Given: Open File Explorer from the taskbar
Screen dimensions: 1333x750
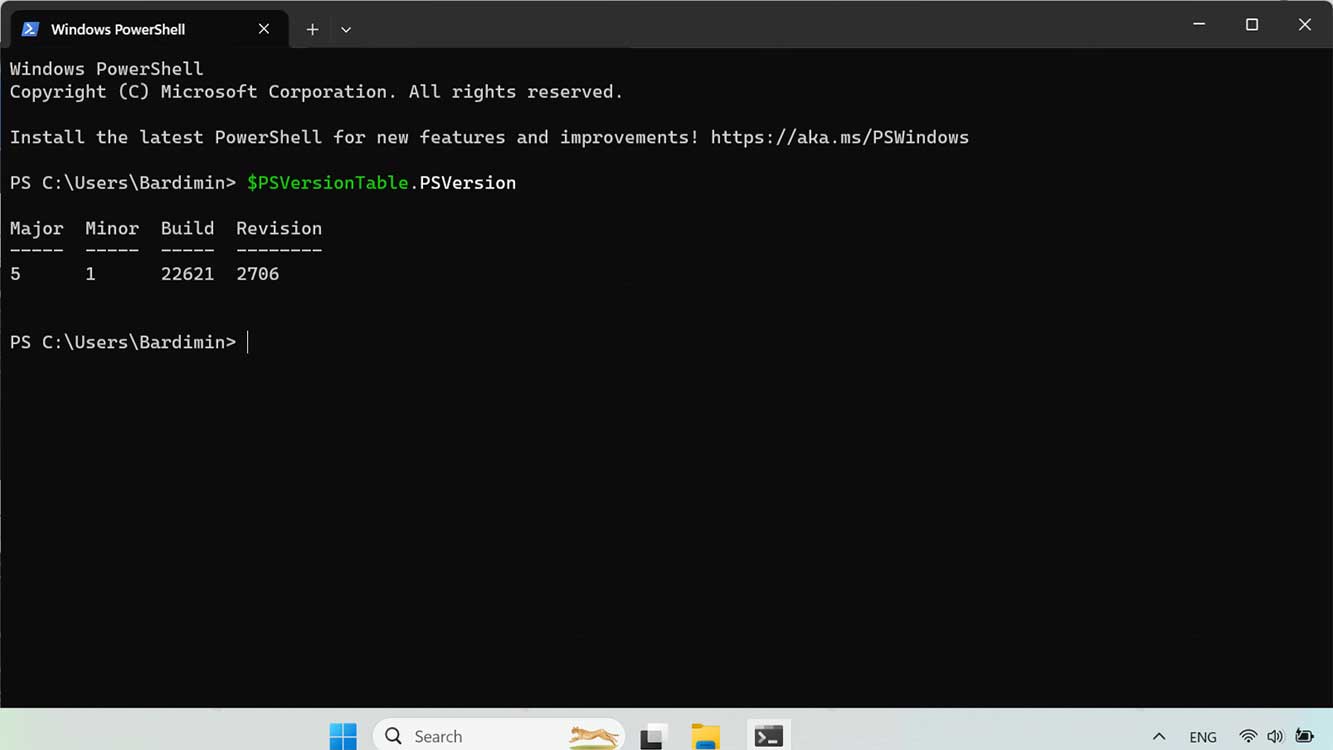Looking at the screenshot, I should [706, 737].
